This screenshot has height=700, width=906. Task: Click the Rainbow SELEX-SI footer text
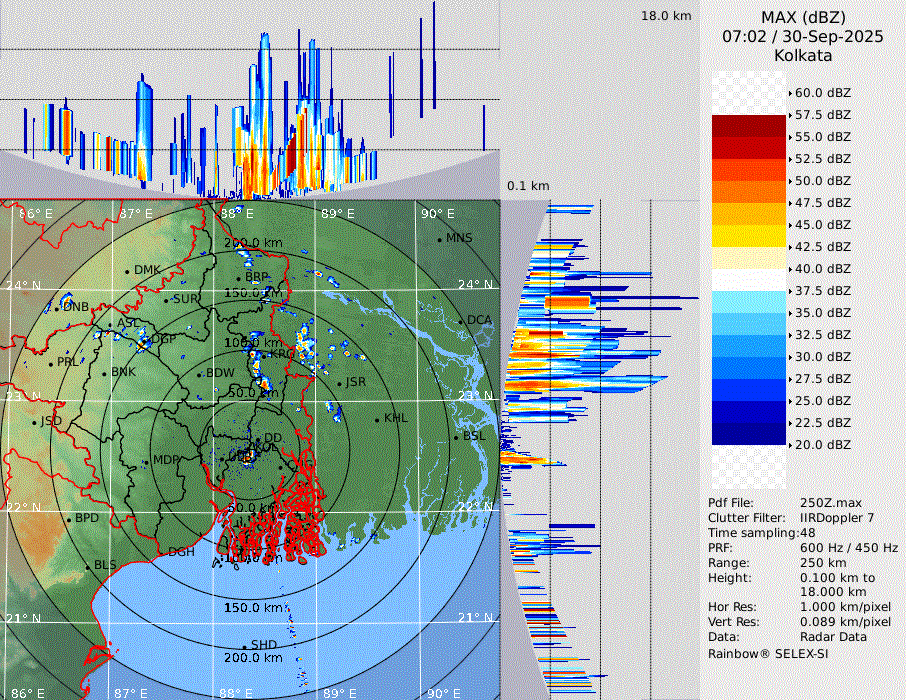point(768,653)
